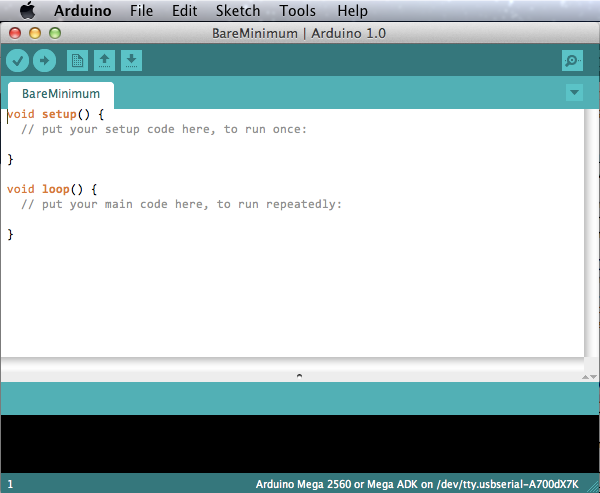This screenshot has height=493, width=600.
Task: Open the Help menu
Action: (x=352, y=11)
